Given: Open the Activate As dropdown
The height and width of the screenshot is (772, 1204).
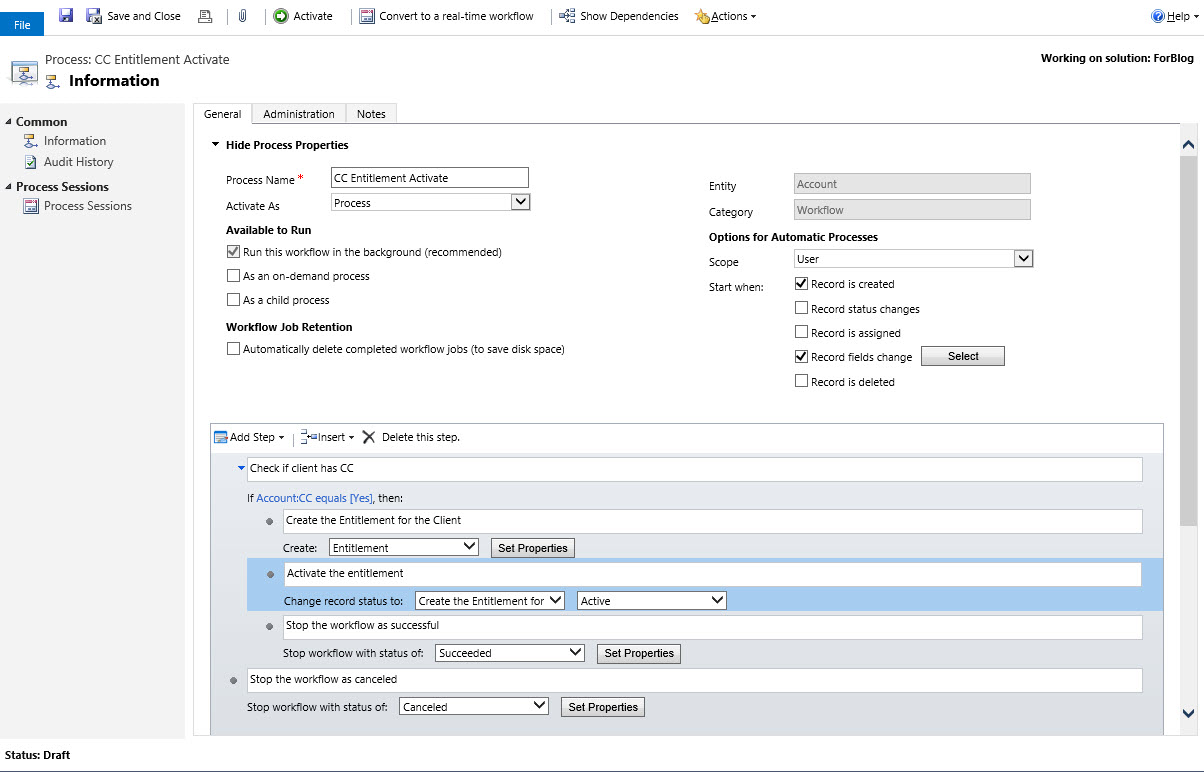Looking at the screenshot, I should point(519,202).
